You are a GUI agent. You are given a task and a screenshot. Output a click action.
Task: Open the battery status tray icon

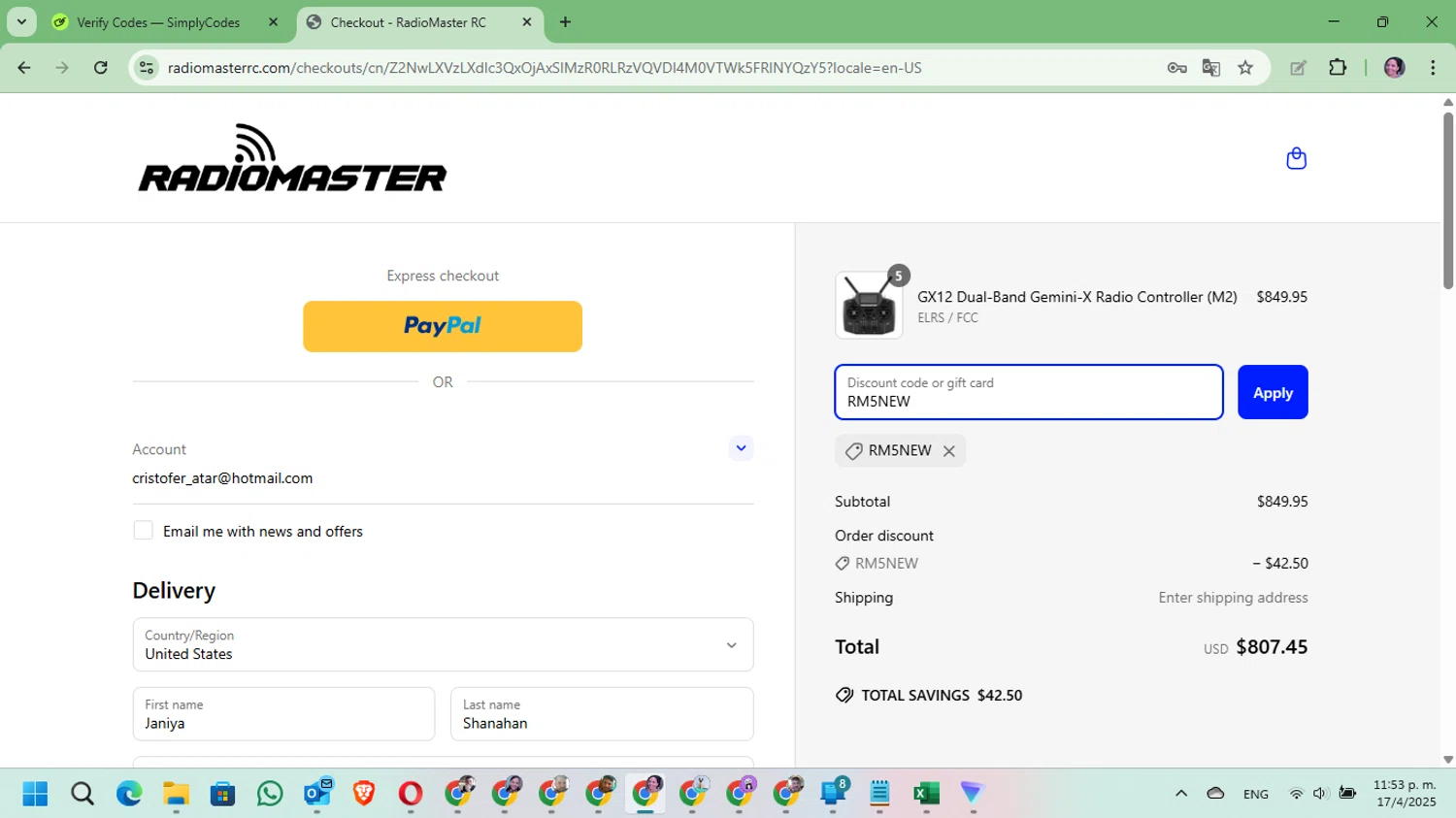tap(1347, 794)
